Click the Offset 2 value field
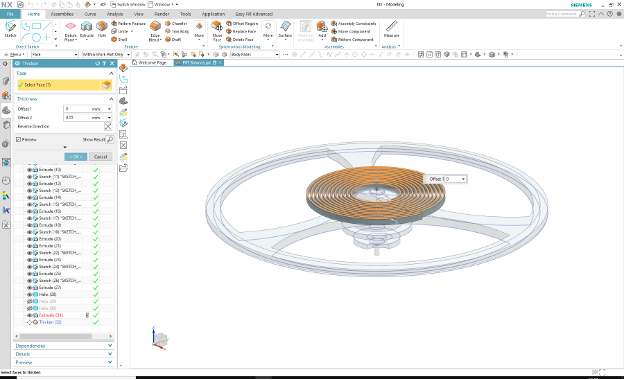 pyautogui.click(x=77, y=117)
